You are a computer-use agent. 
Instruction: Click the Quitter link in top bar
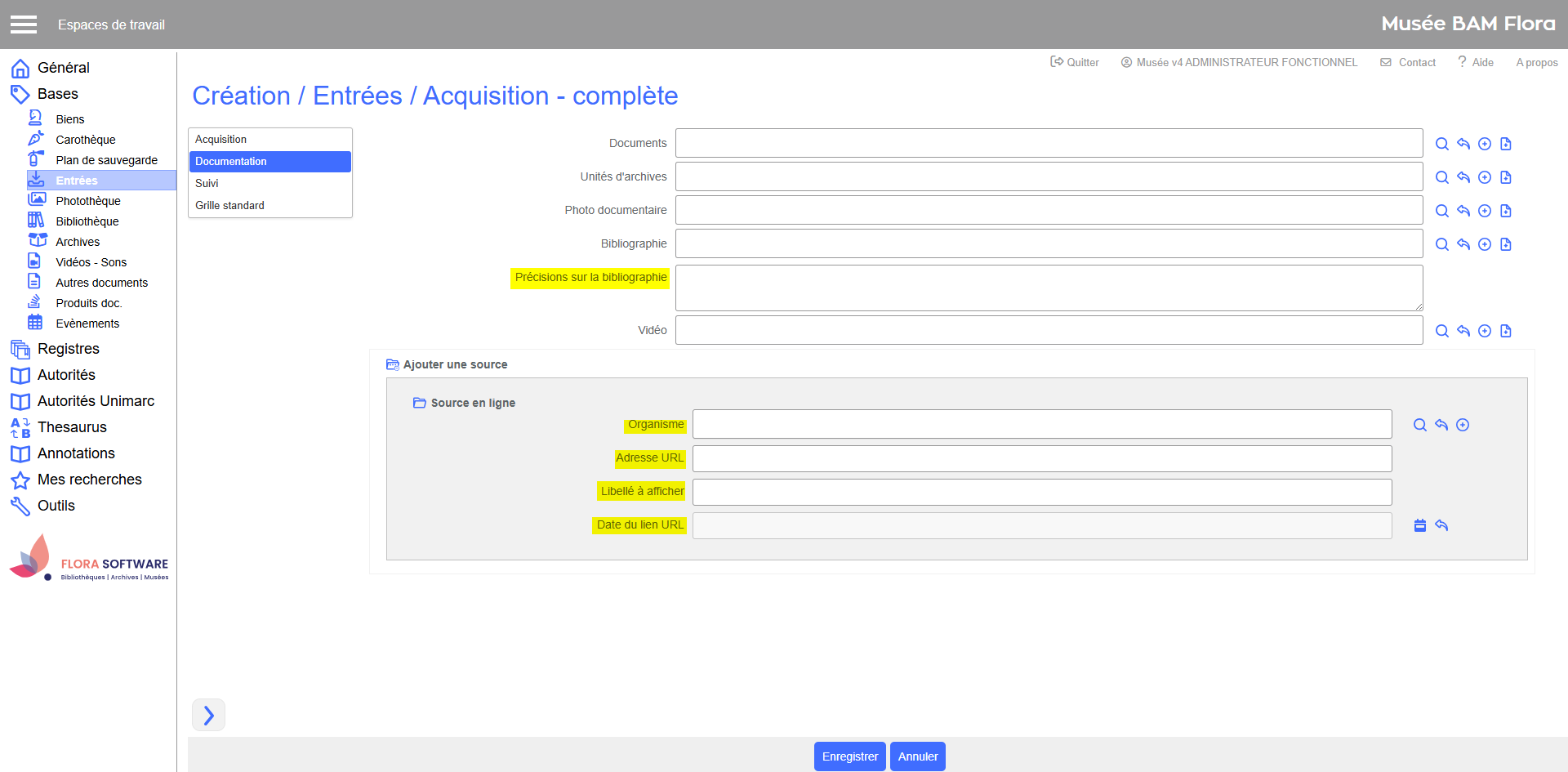1074,62
